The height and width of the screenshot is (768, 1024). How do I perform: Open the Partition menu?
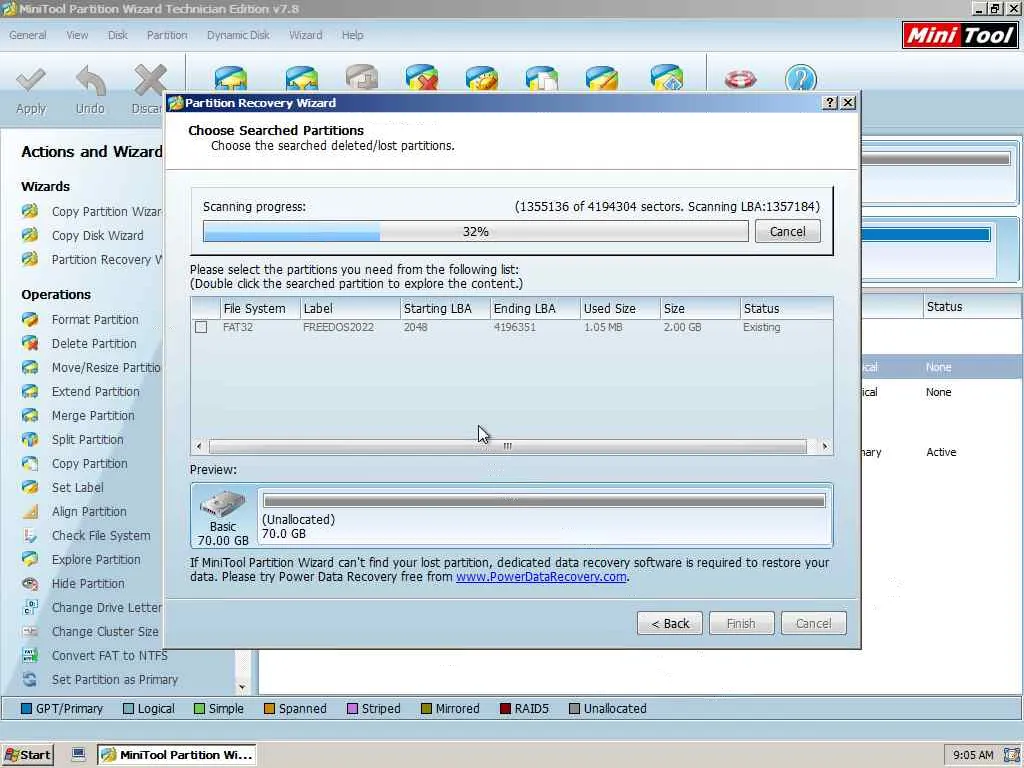point(167,35)
